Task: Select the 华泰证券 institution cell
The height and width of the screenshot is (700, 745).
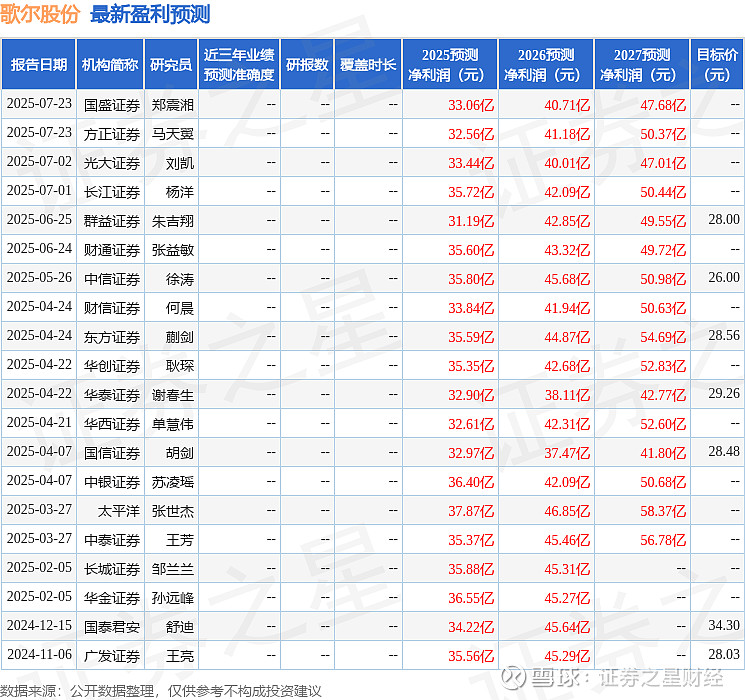Action: pos(112,395)
